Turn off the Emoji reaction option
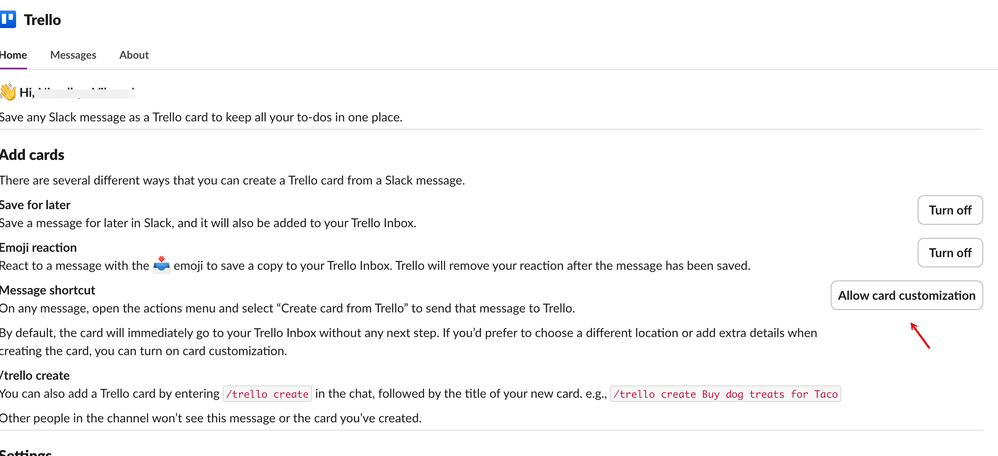 coord(949,253)
